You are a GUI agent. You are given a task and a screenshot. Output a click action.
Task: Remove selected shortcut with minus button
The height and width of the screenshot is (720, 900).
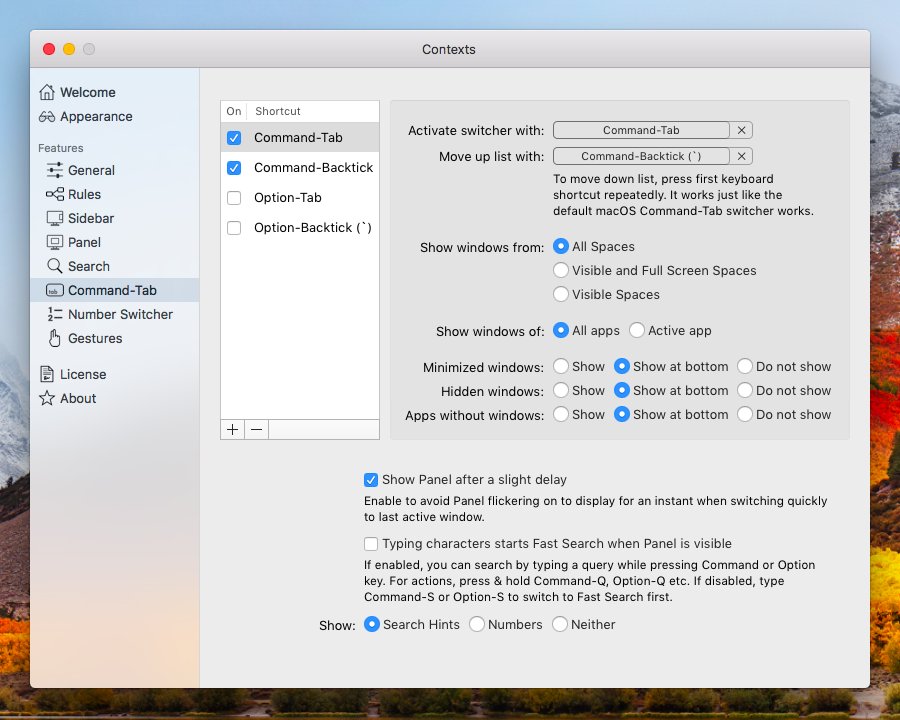257,429
